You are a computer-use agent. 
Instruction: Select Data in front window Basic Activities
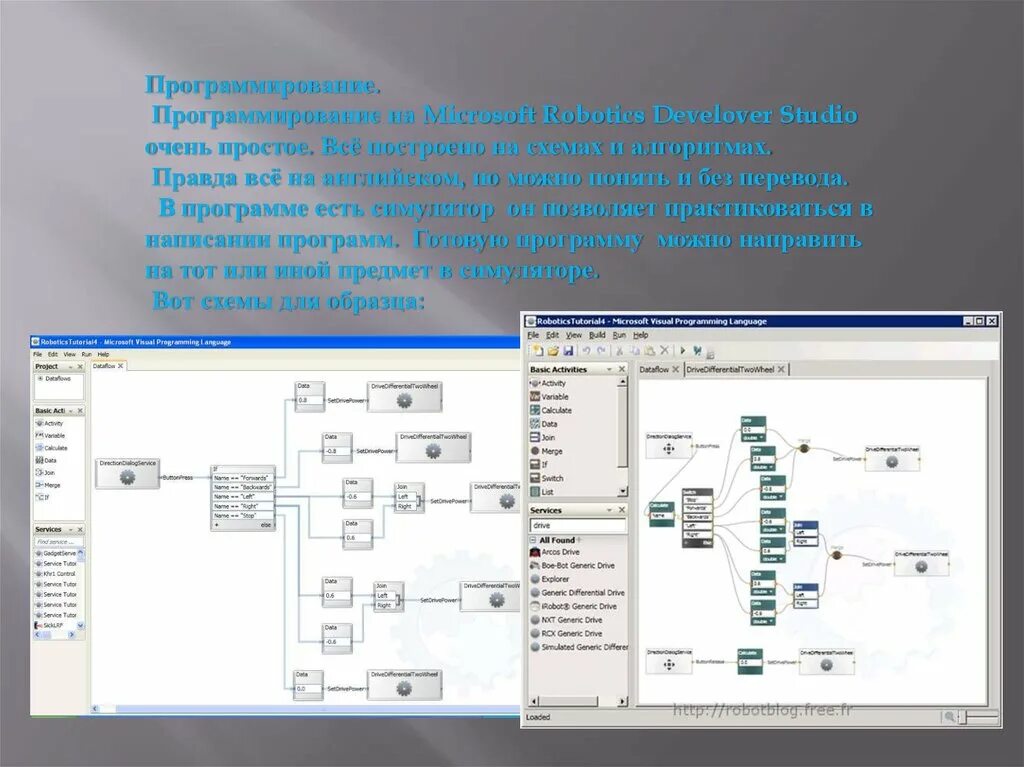pyautogui.click(x=543, y=424)
